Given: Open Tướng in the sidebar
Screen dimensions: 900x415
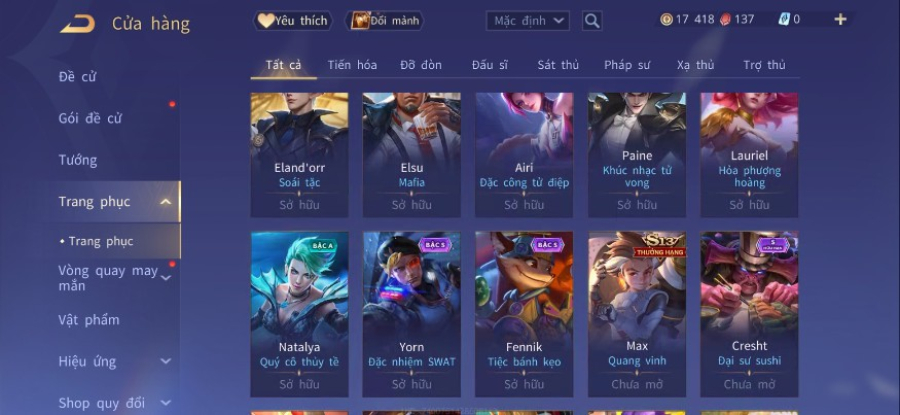Looking at the screenshot, I should click(77, 160).
